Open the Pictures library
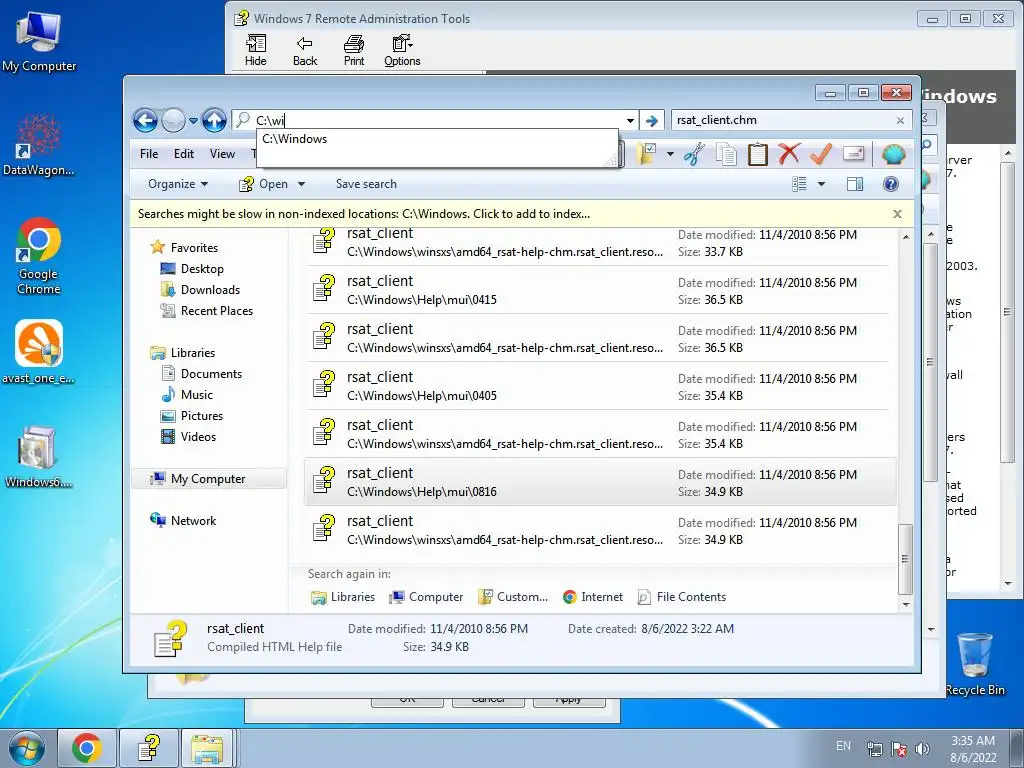Viewport: 1024px width, 768px height. (202, 415)
